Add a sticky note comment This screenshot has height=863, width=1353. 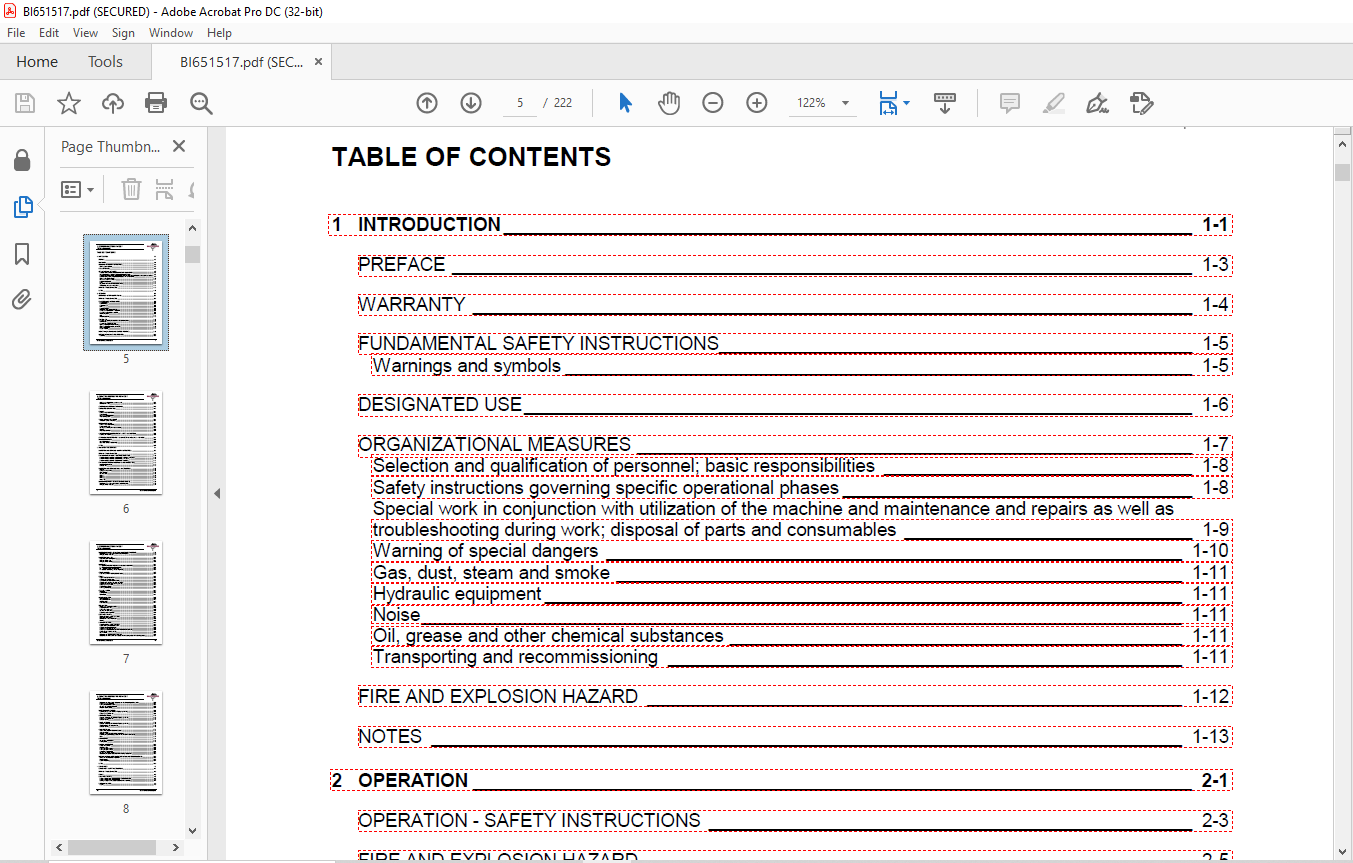pos(1010,103)
